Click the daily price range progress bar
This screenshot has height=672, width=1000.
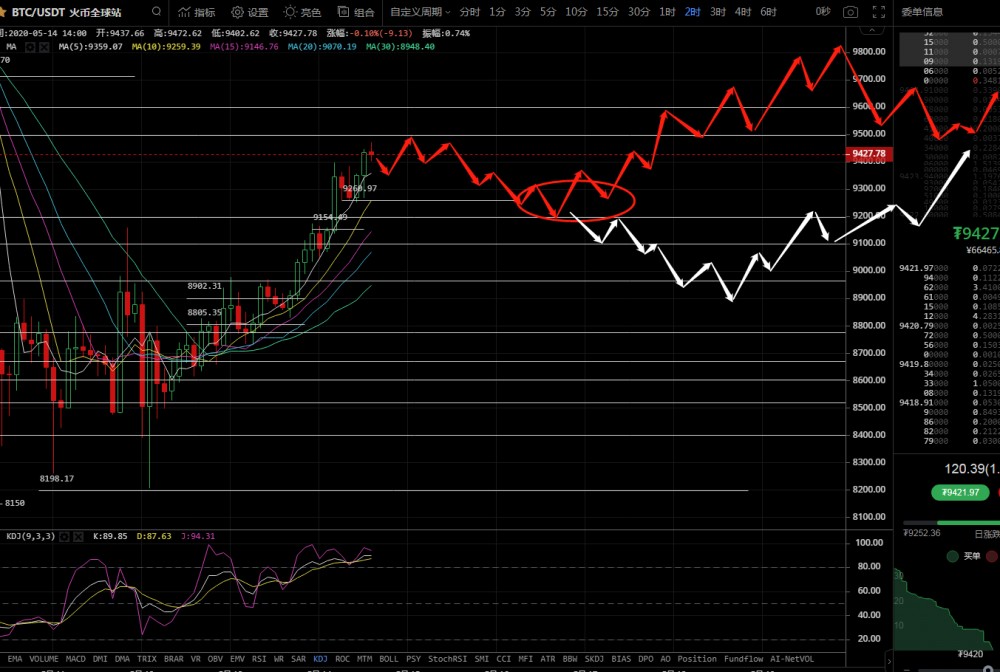coord(950,522)
